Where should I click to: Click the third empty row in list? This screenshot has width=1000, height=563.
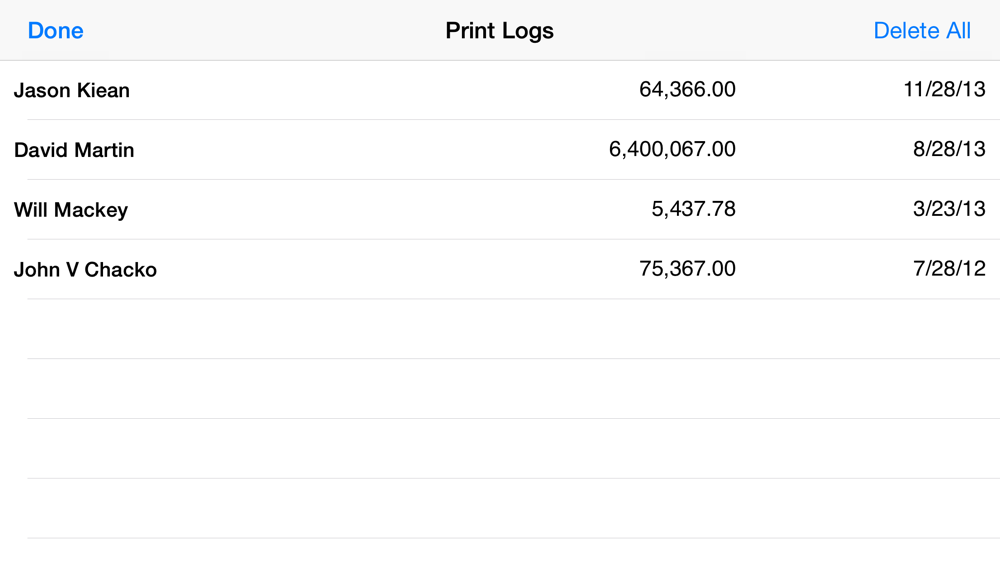500,449
